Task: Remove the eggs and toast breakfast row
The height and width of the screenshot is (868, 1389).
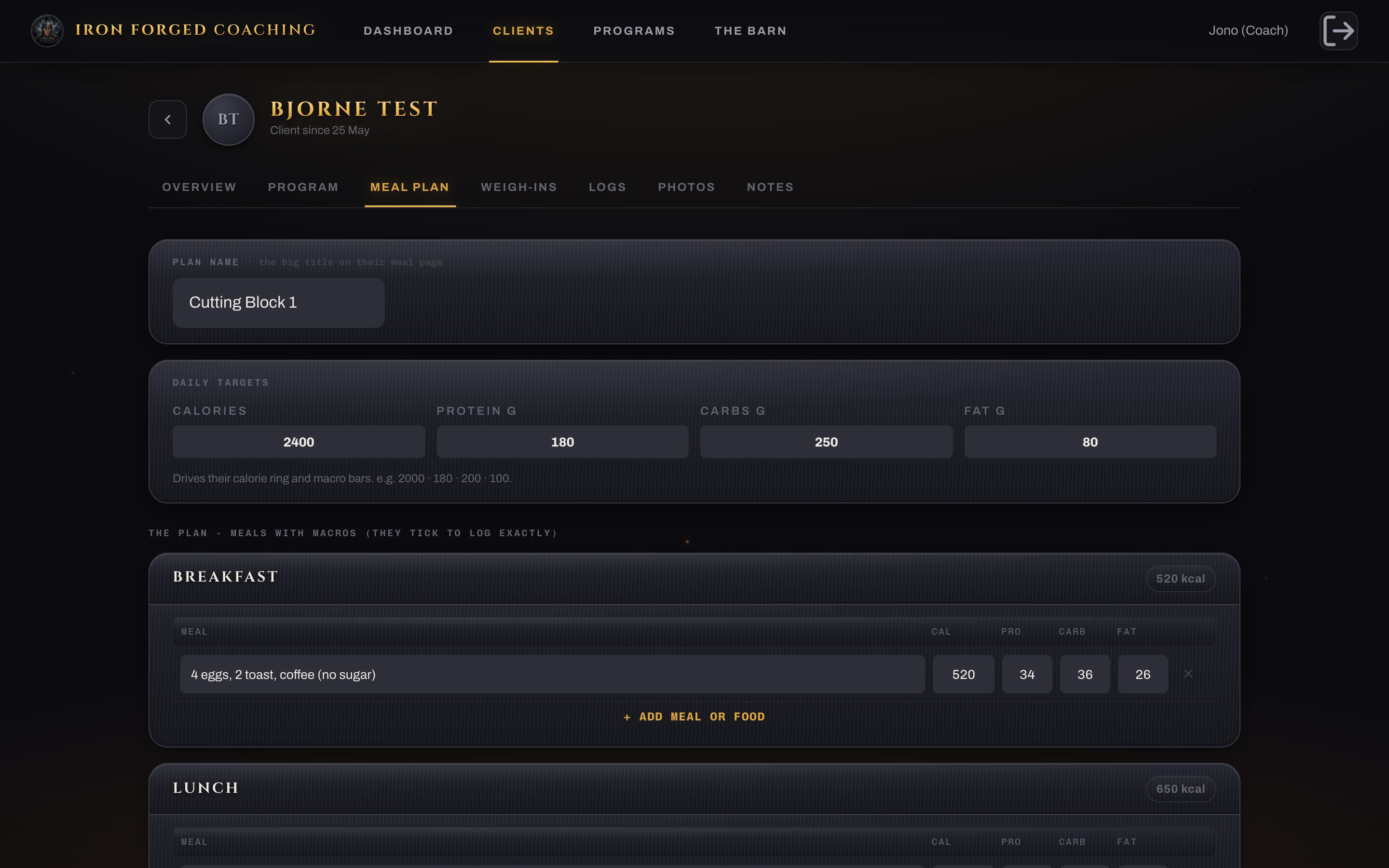Action: tap(1188, 674)
